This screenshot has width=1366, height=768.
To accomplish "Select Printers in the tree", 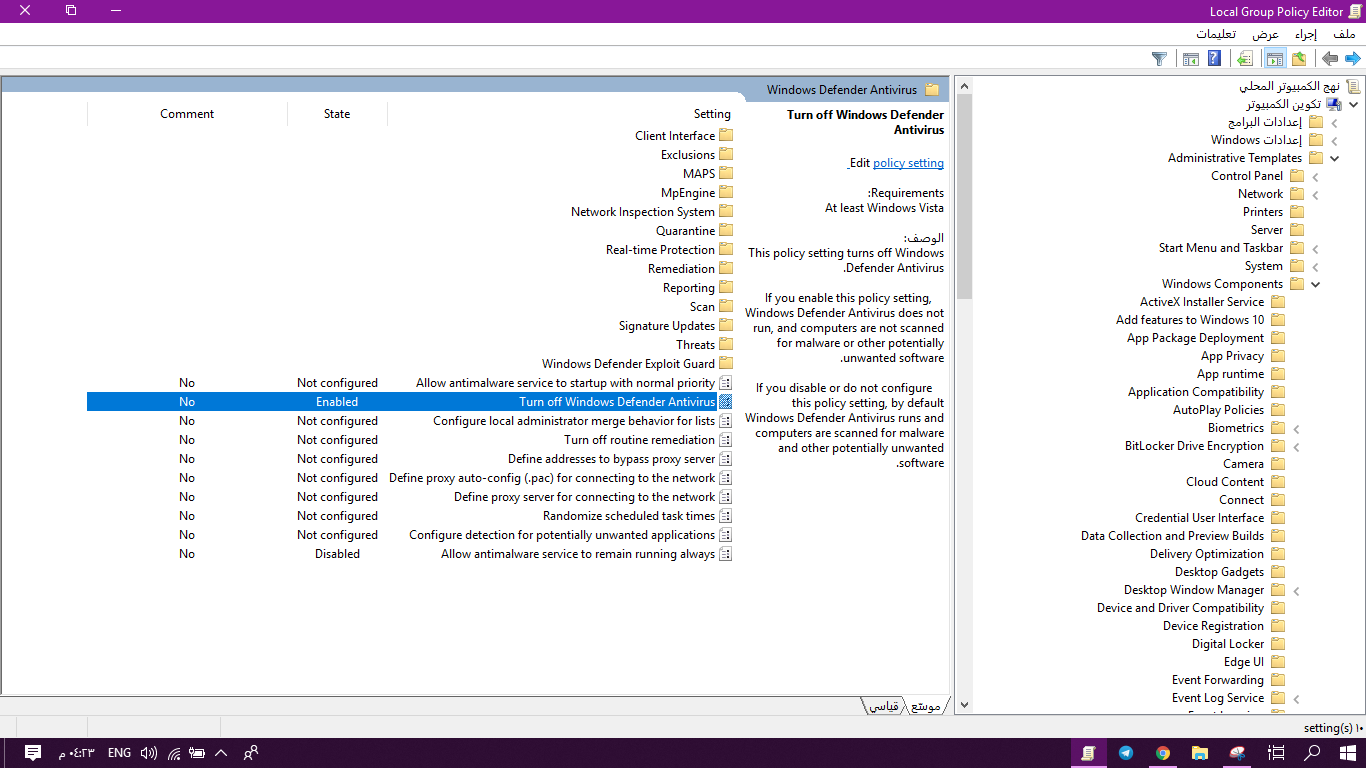I will click(1263, 212).
